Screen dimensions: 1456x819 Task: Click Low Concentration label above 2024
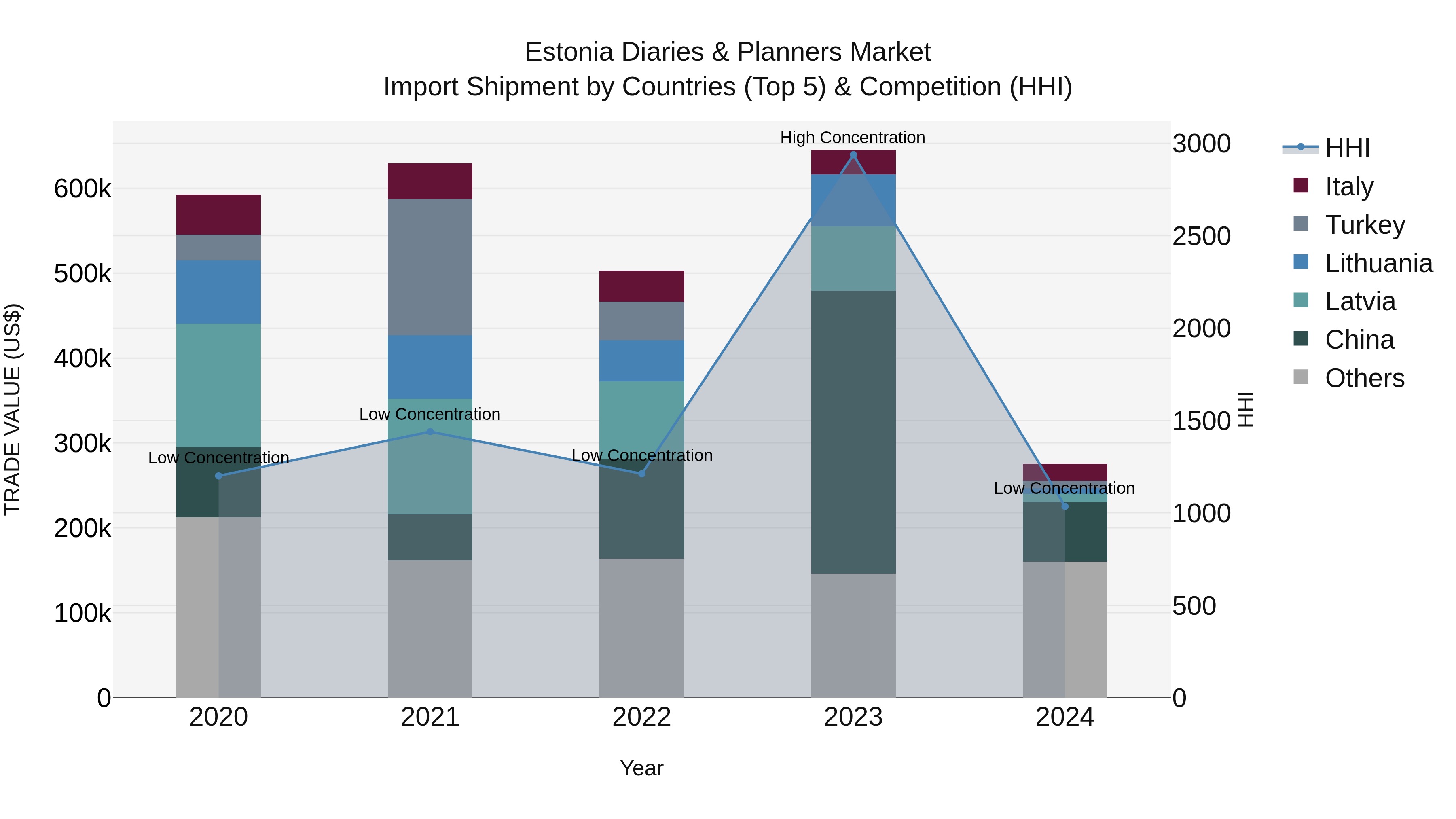(1064, 488)
